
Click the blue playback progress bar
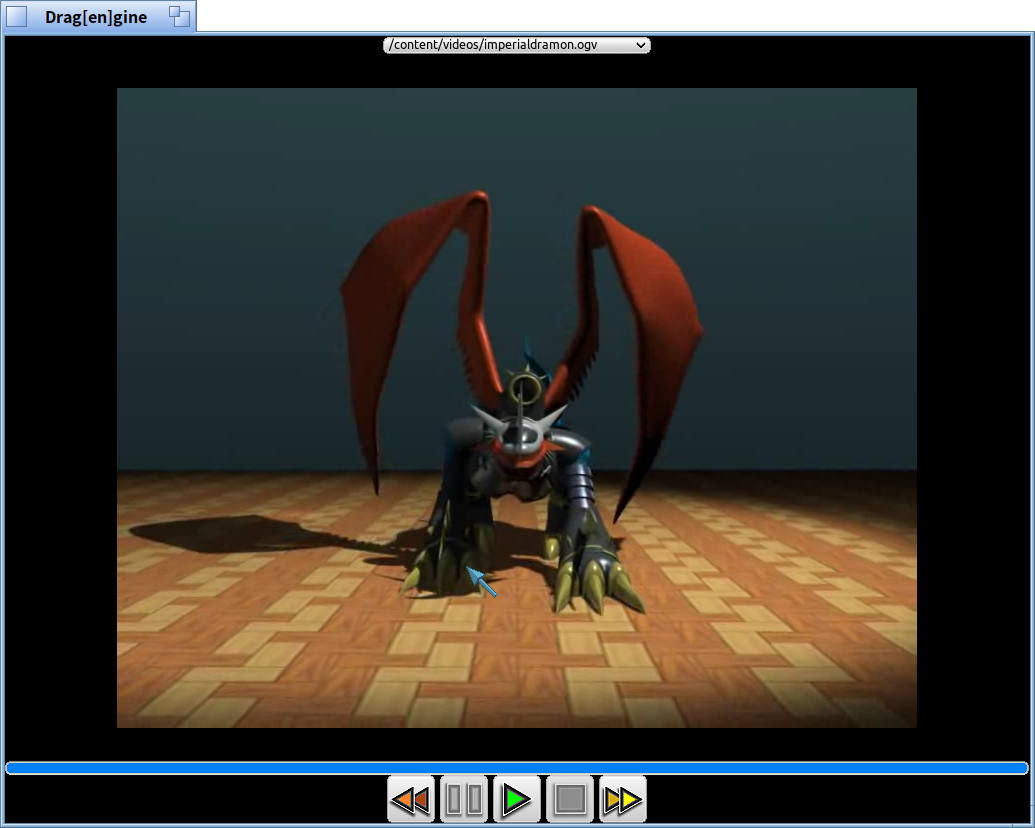click(x=517, y=768)
